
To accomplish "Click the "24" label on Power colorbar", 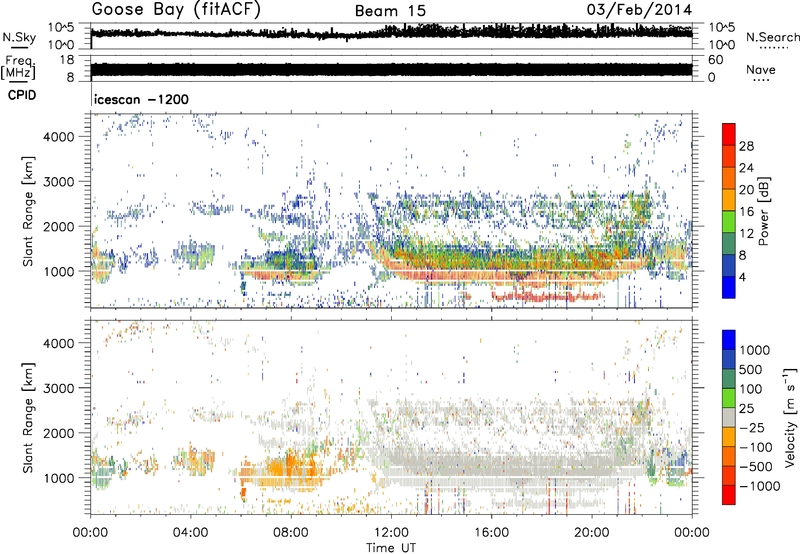I will coord(746,168).
